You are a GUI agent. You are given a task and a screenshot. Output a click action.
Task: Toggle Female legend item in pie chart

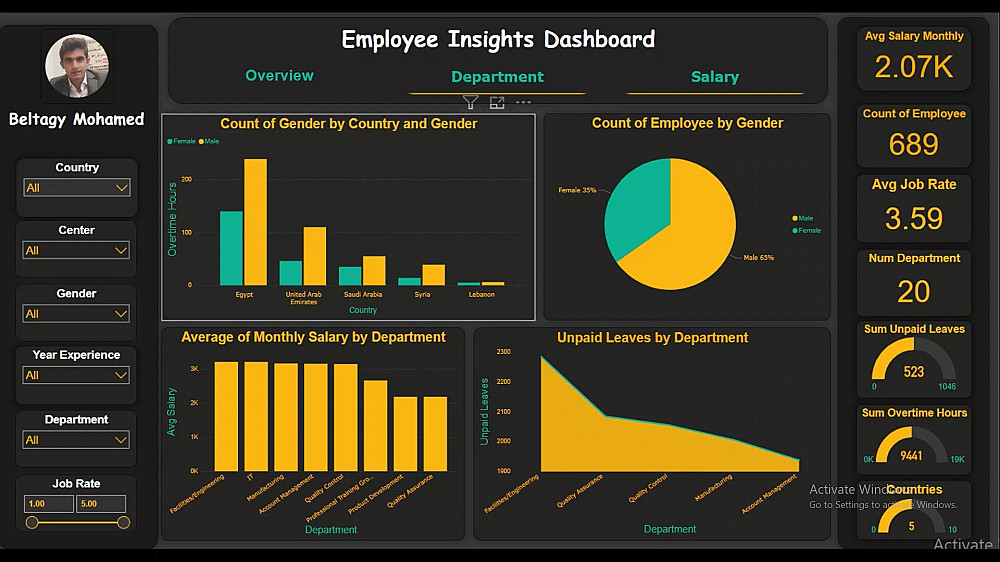click(x=807, y=230)
